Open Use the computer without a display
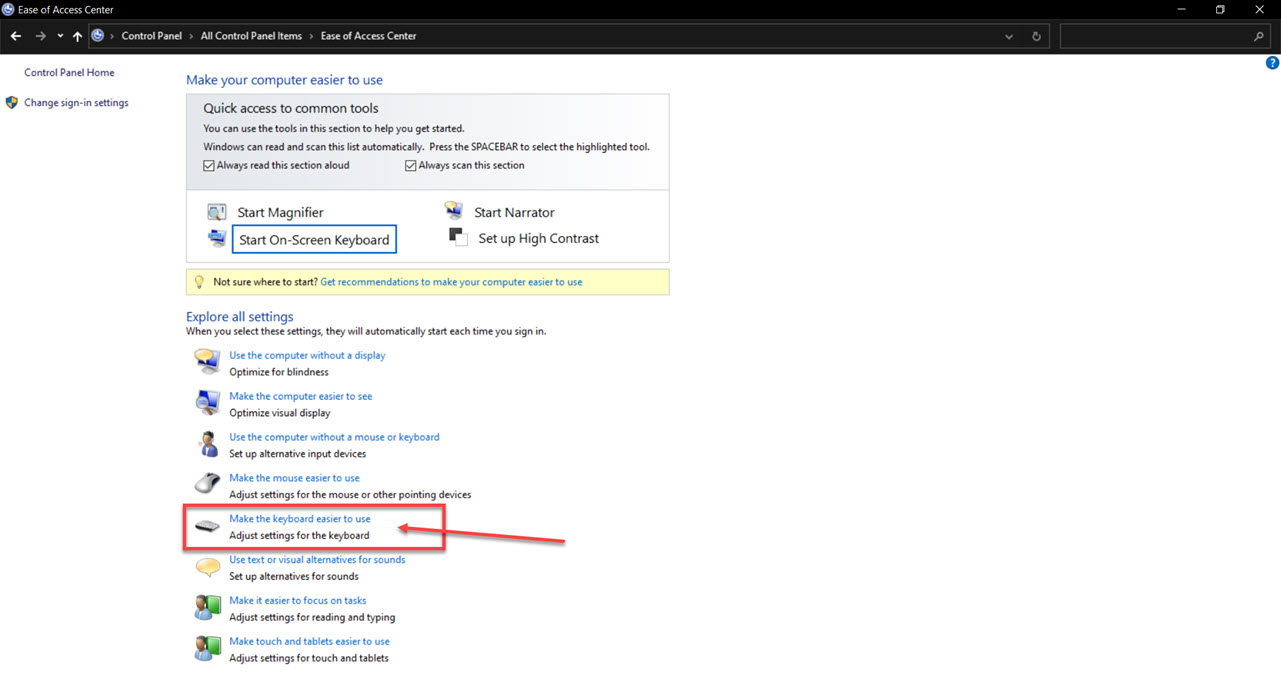The width and height of the screenshot is (1281, 695). 307,356
